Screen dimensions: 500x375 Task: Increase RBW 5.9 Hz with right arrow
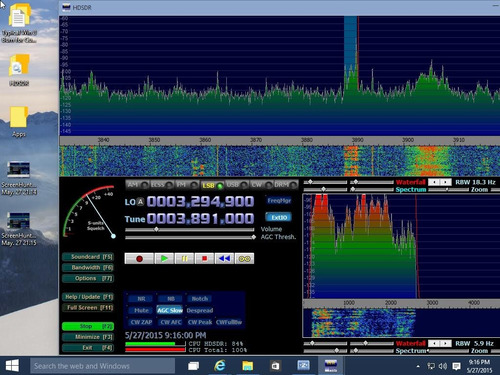(x=446, y=343)
